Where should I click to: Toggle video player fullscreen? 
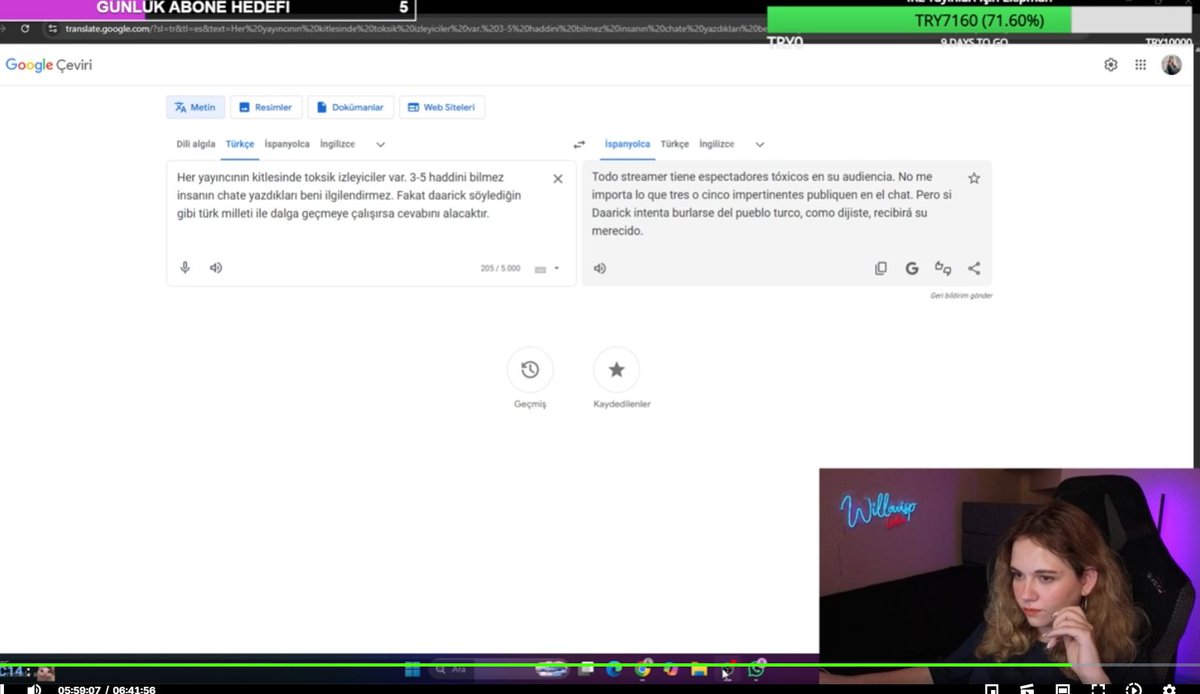pyautogui.click(x=1098, y=689)
